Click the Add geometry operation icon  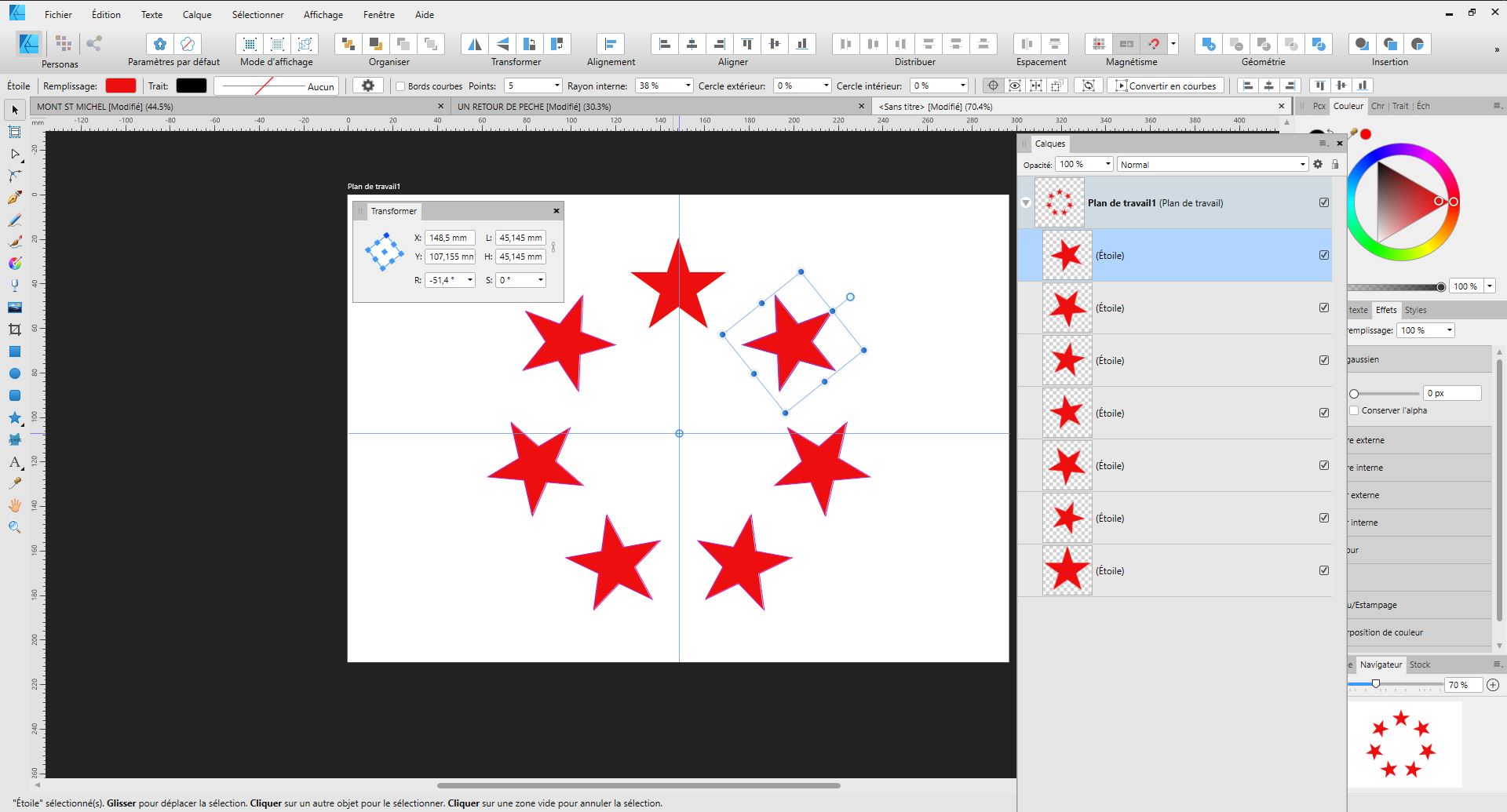(1209, 44)
